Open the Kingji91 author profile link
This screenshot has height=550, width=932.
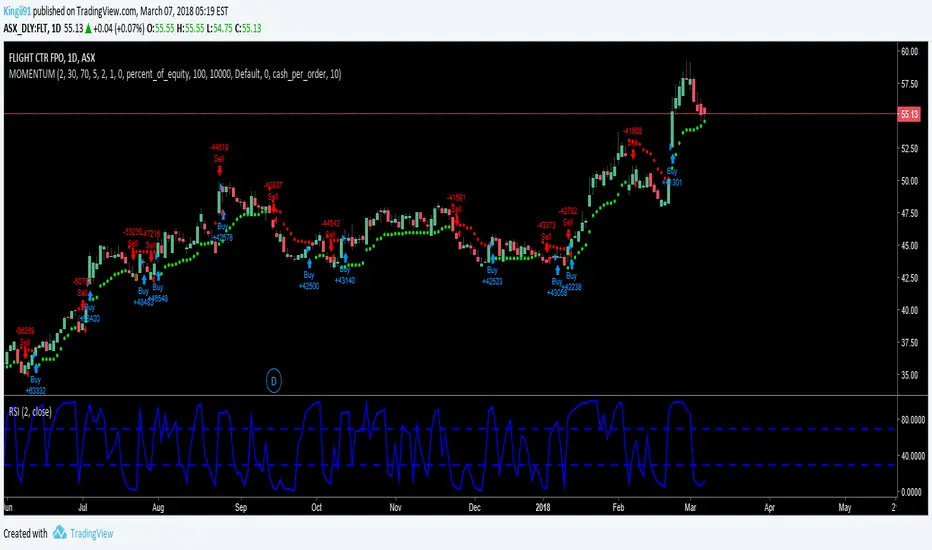pos(17,11)
